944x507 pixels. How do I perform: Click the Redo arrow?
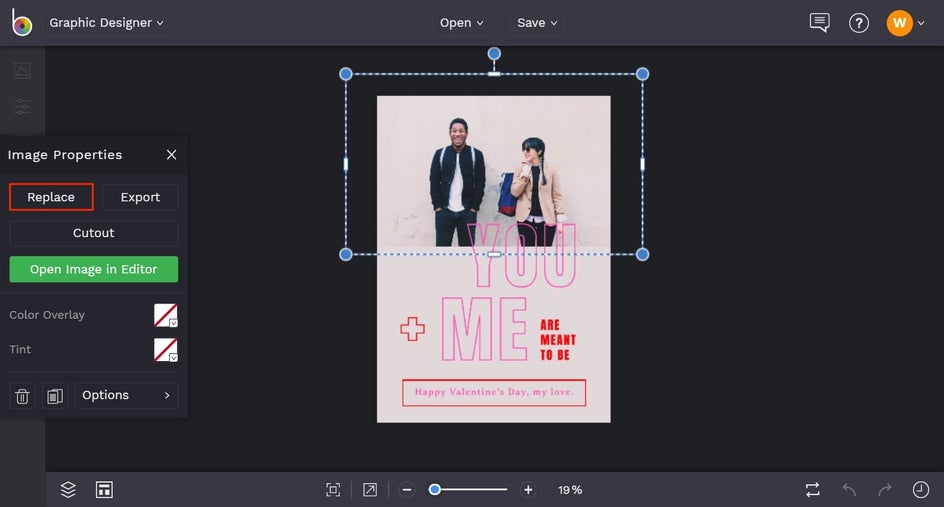click(x=884, y=490)
